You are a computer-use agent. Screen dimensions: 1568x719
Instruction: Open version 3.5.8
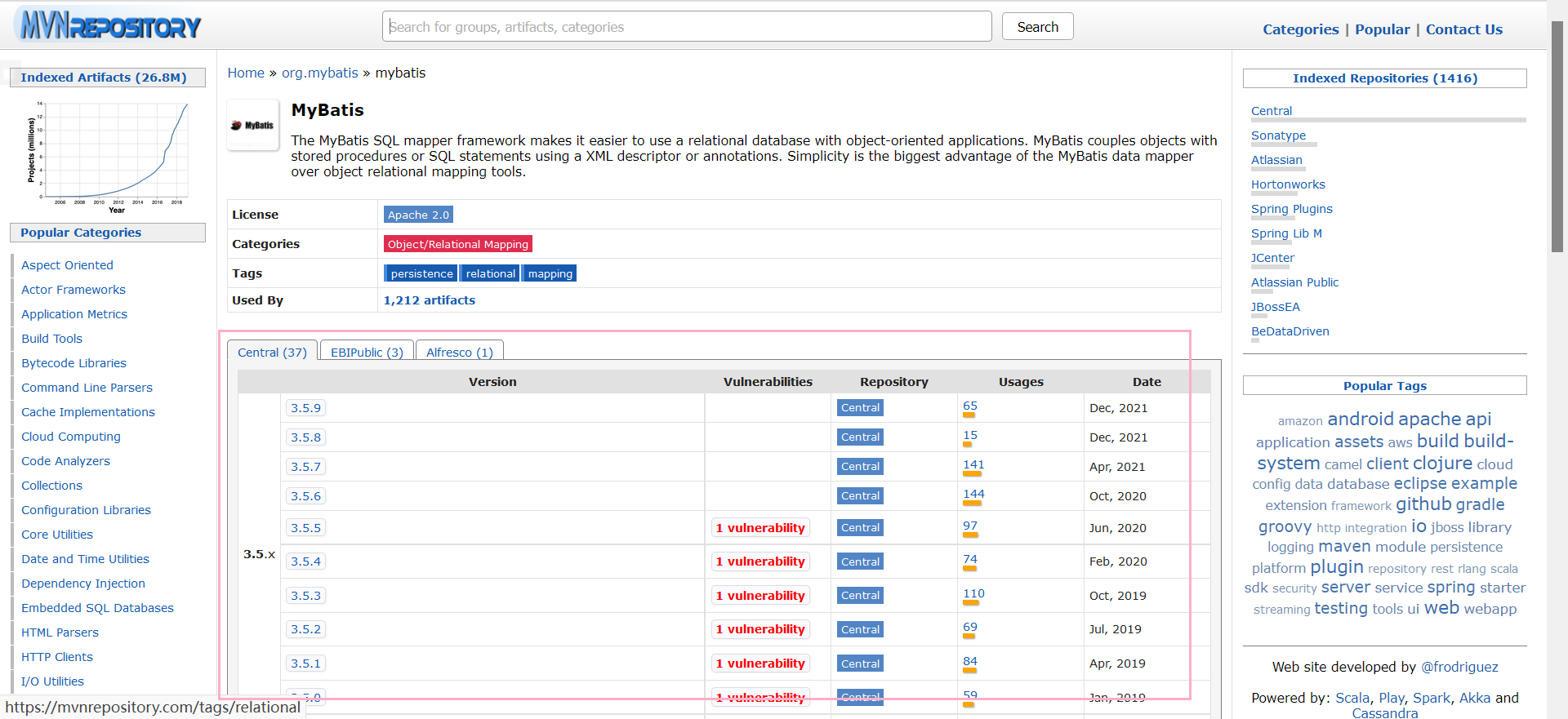[305, 437]
